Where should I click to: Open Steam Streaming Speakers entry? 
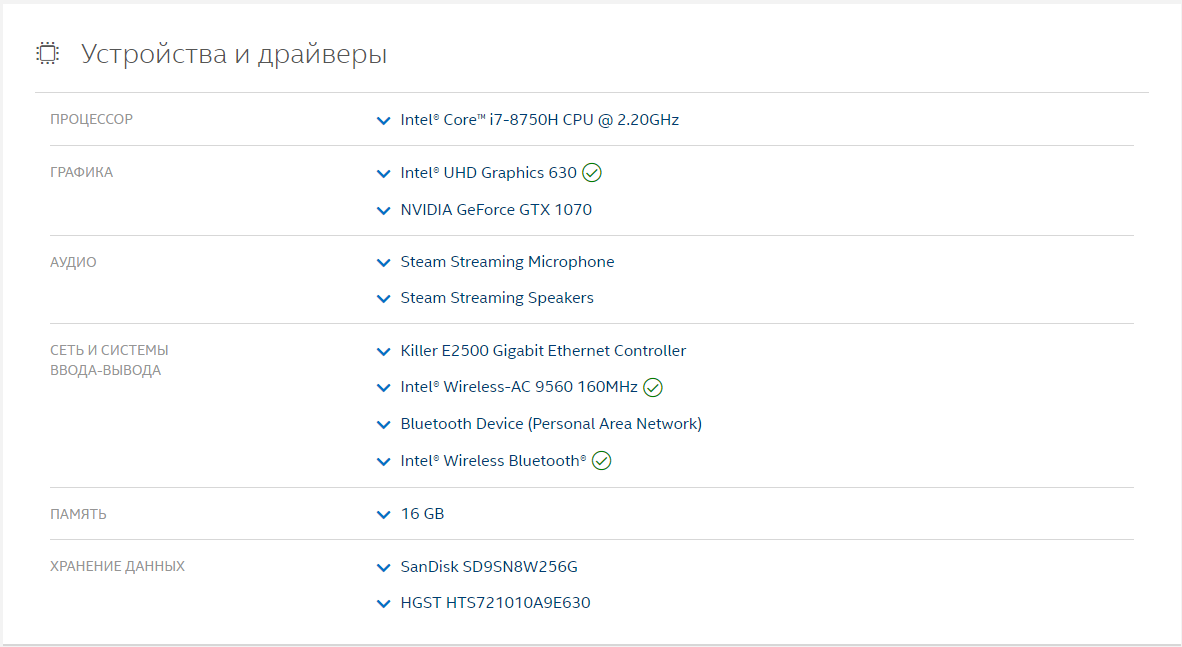[497, 298]
